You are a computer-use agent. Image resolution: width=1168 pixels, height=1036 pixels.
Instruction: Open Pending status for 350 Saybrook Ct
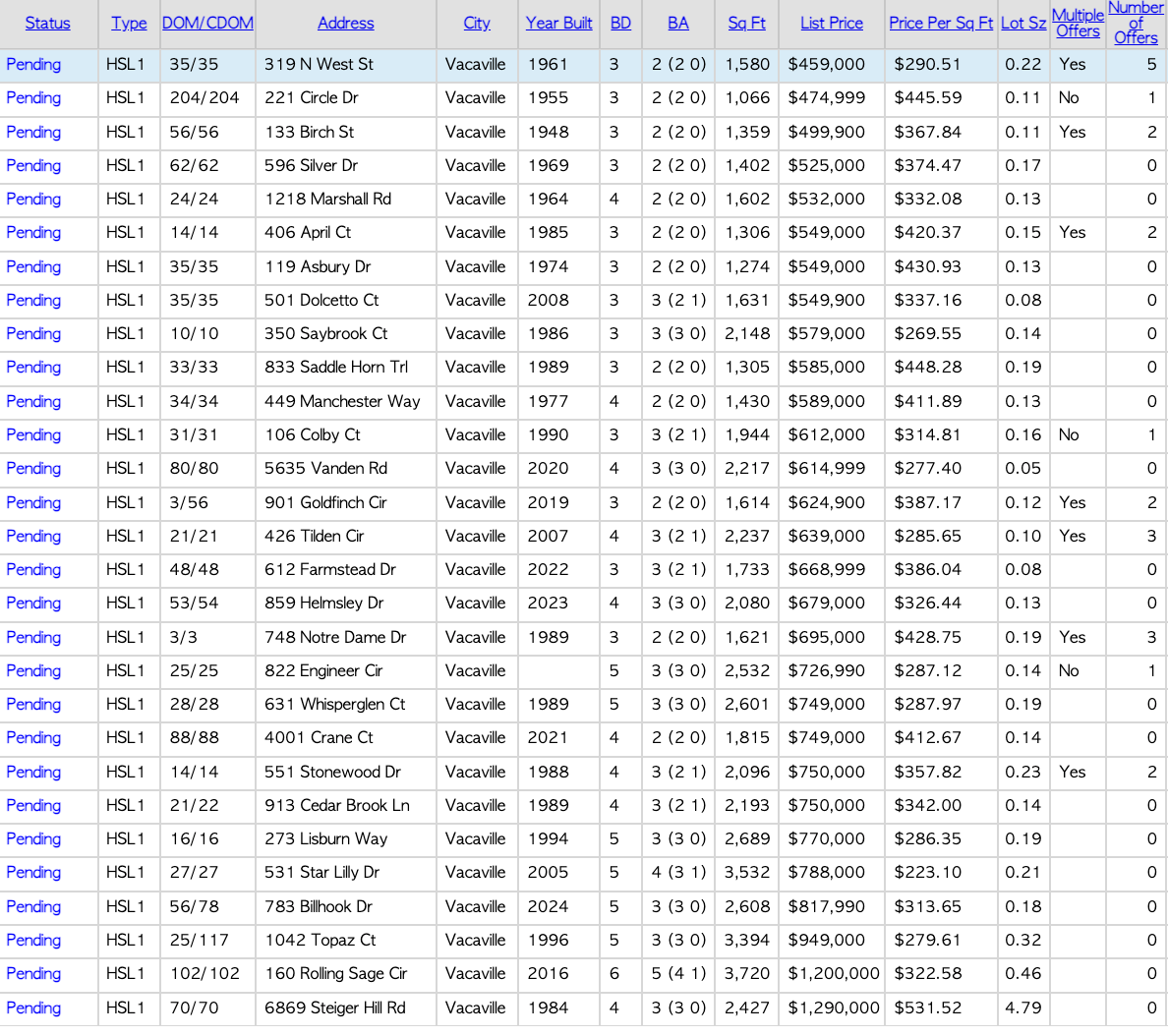point(33,333)
